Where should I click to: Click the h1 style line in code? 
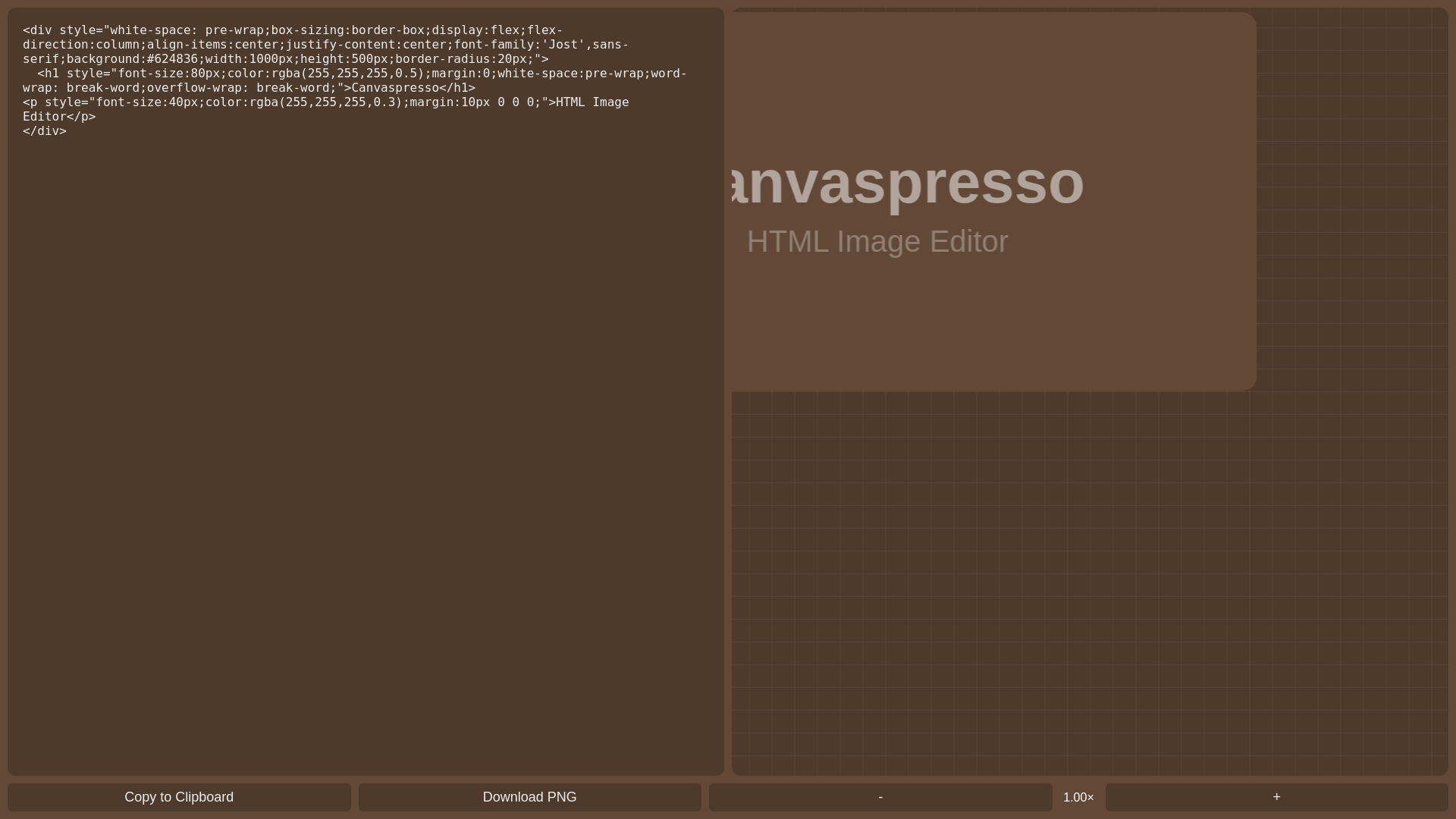tap(355, 80)
